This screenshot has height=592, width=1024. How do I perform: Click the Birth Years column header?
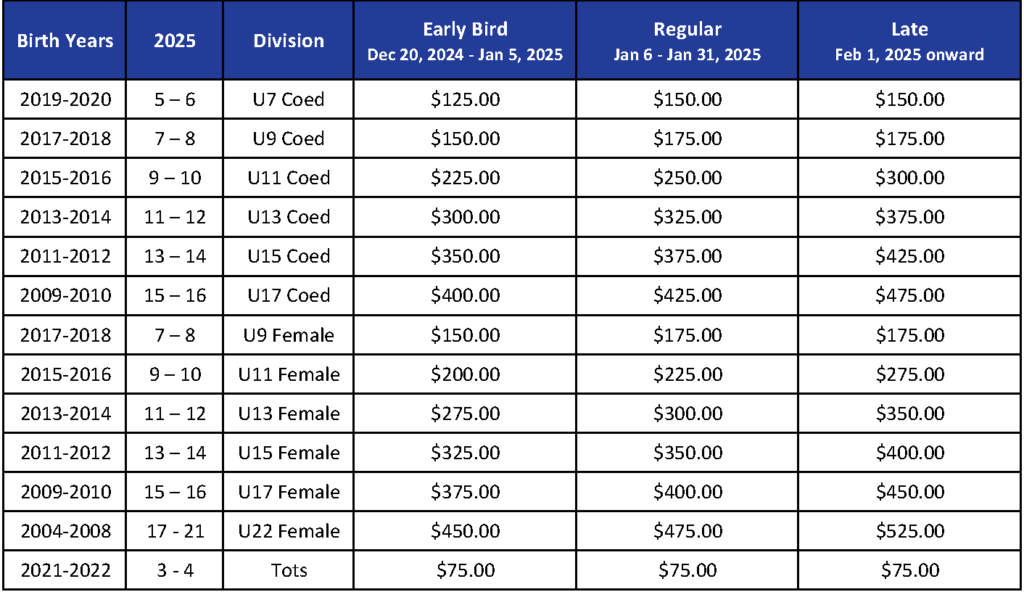(65, 41)
